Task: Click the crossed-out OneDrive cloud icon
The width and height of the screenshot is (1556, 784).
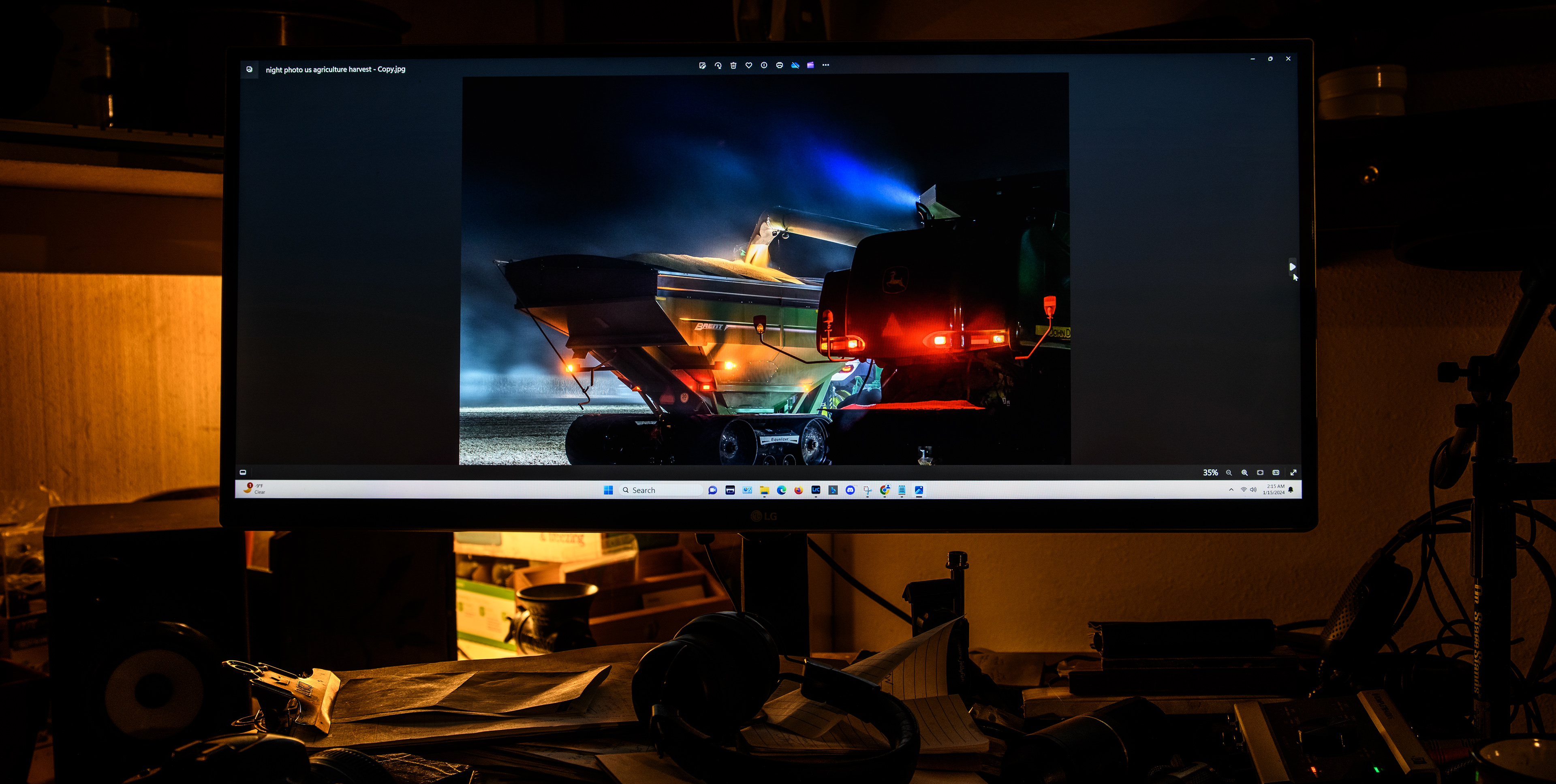Action: (795, 65)
